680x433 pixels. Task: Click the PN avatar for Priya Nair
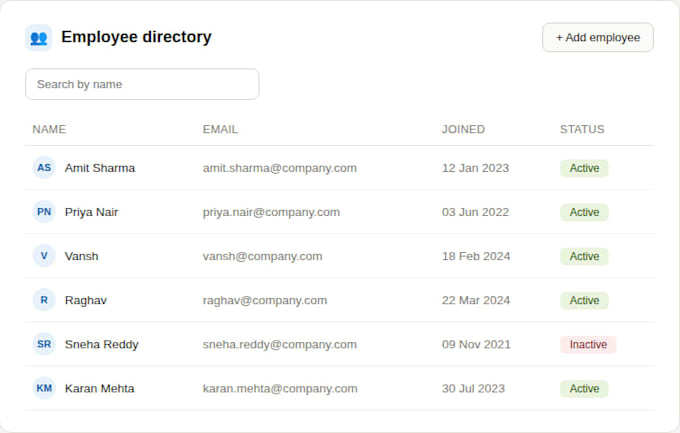[x=44, y=212]
